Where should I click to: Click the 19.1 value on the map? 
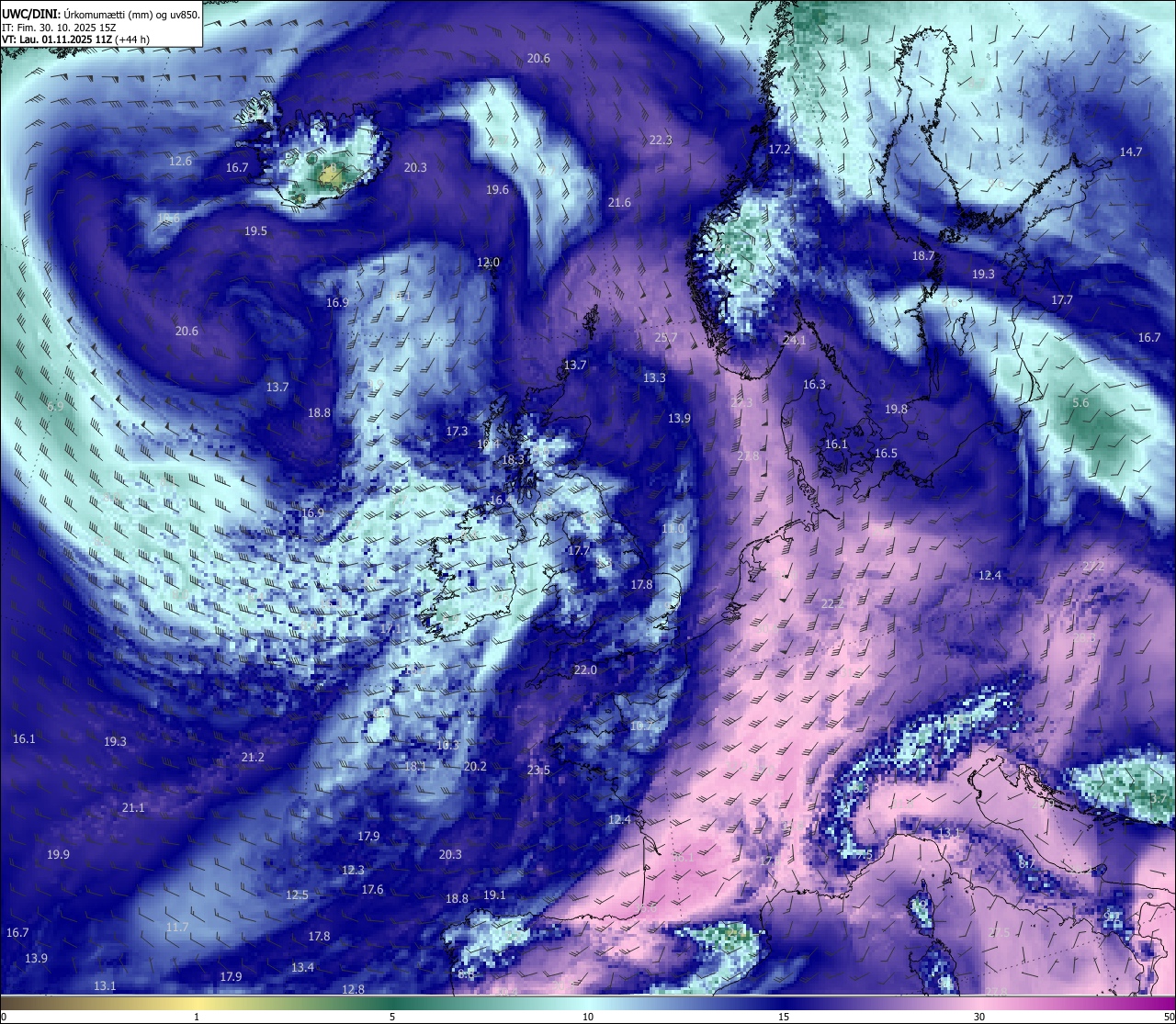click(x=494, y=895)
